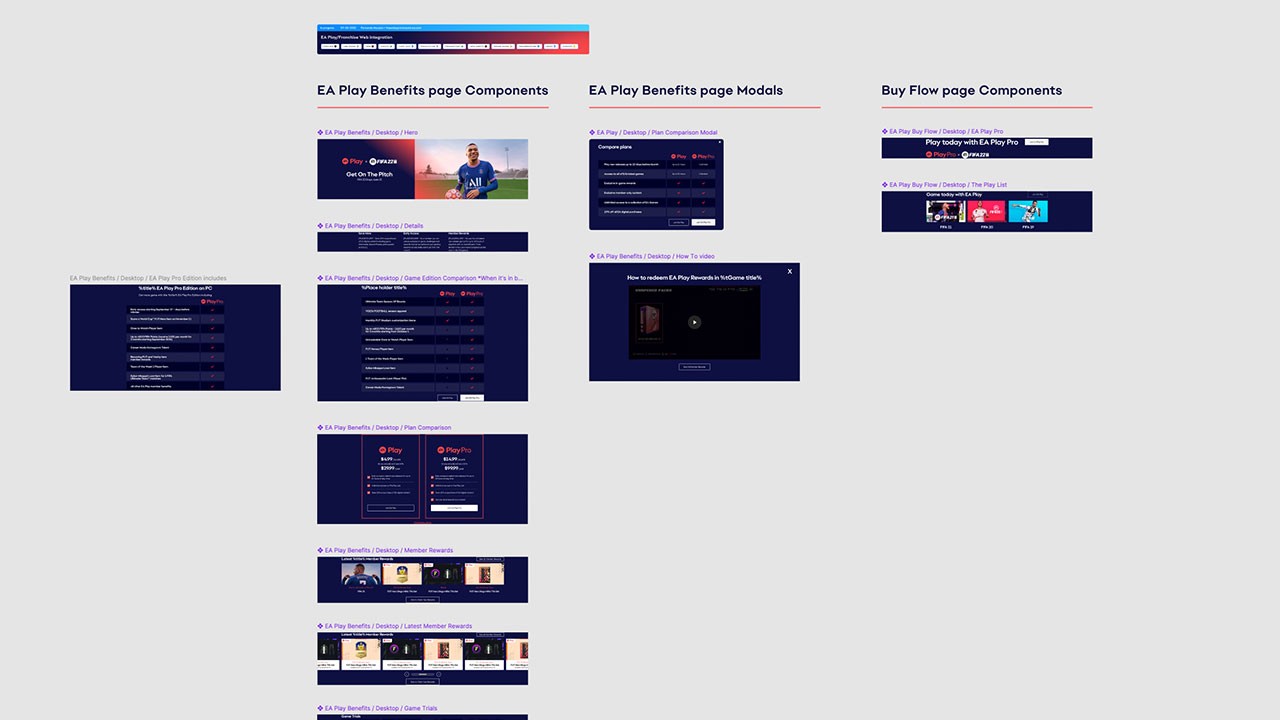Viewport: 1280px width, 720px height.
Task: Click the button below the How To video
Action: (694, 367)
